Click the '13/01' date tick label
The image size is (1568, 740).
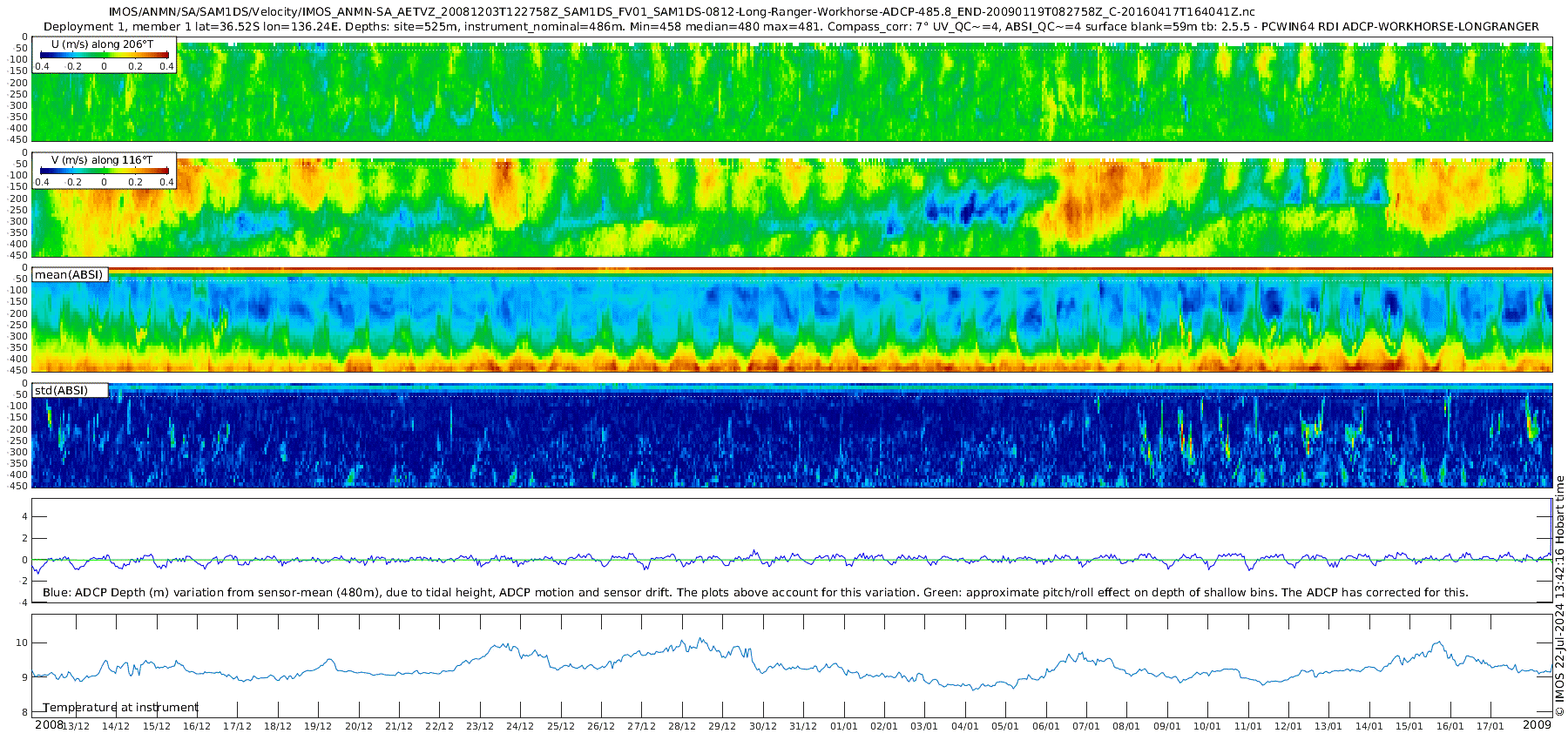click(x=1329, y=727)
